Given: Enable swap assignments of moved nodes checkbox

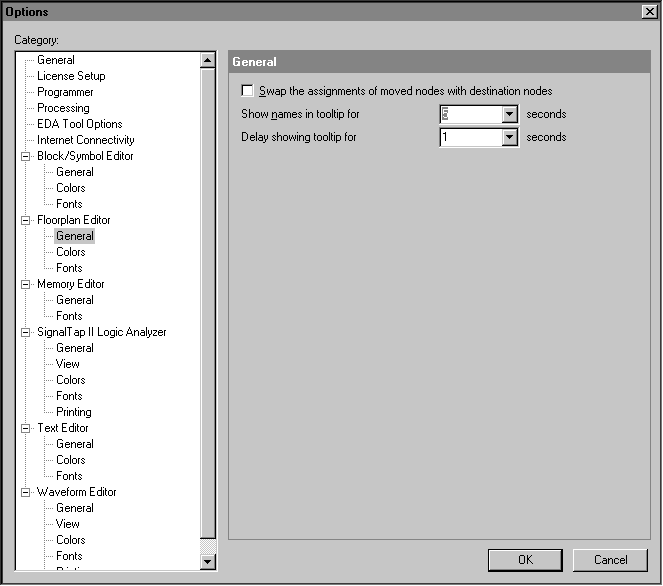Looking at the screenshot, I should pyautogui.click(x=248, y=91).
